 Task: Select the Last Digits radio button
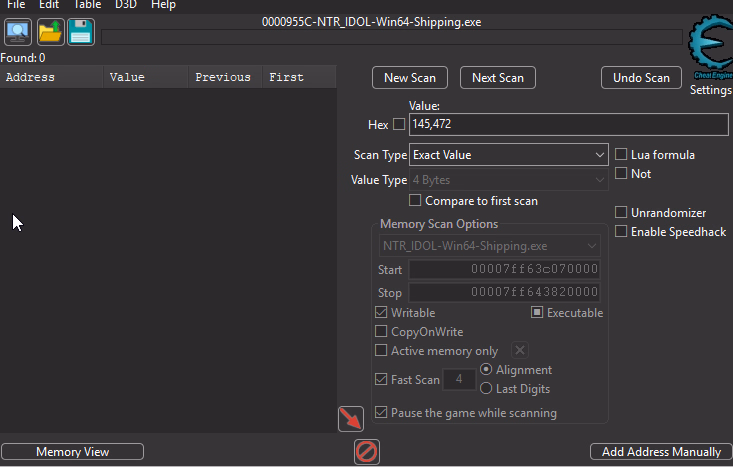pos(487,389)
